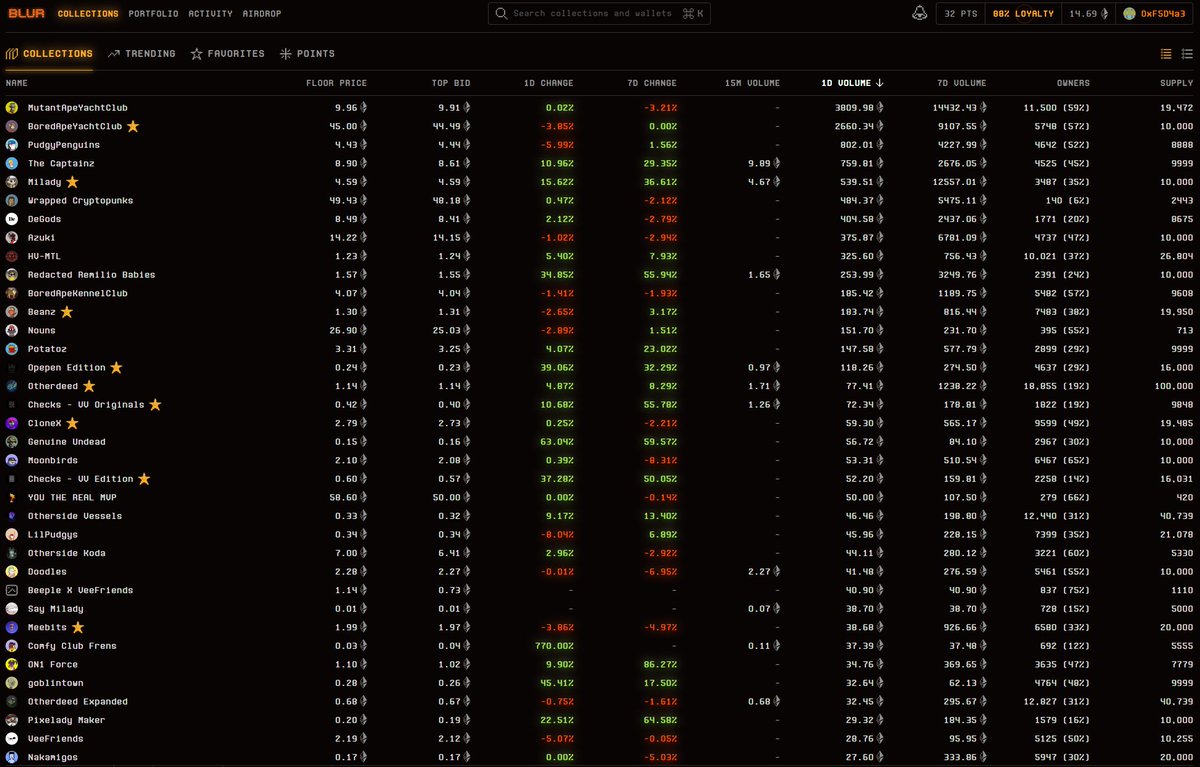Click COLLECTIONS in the top navigation bar
The width and height of the screenshot is (1200, 767).
(x=88, y=14)
